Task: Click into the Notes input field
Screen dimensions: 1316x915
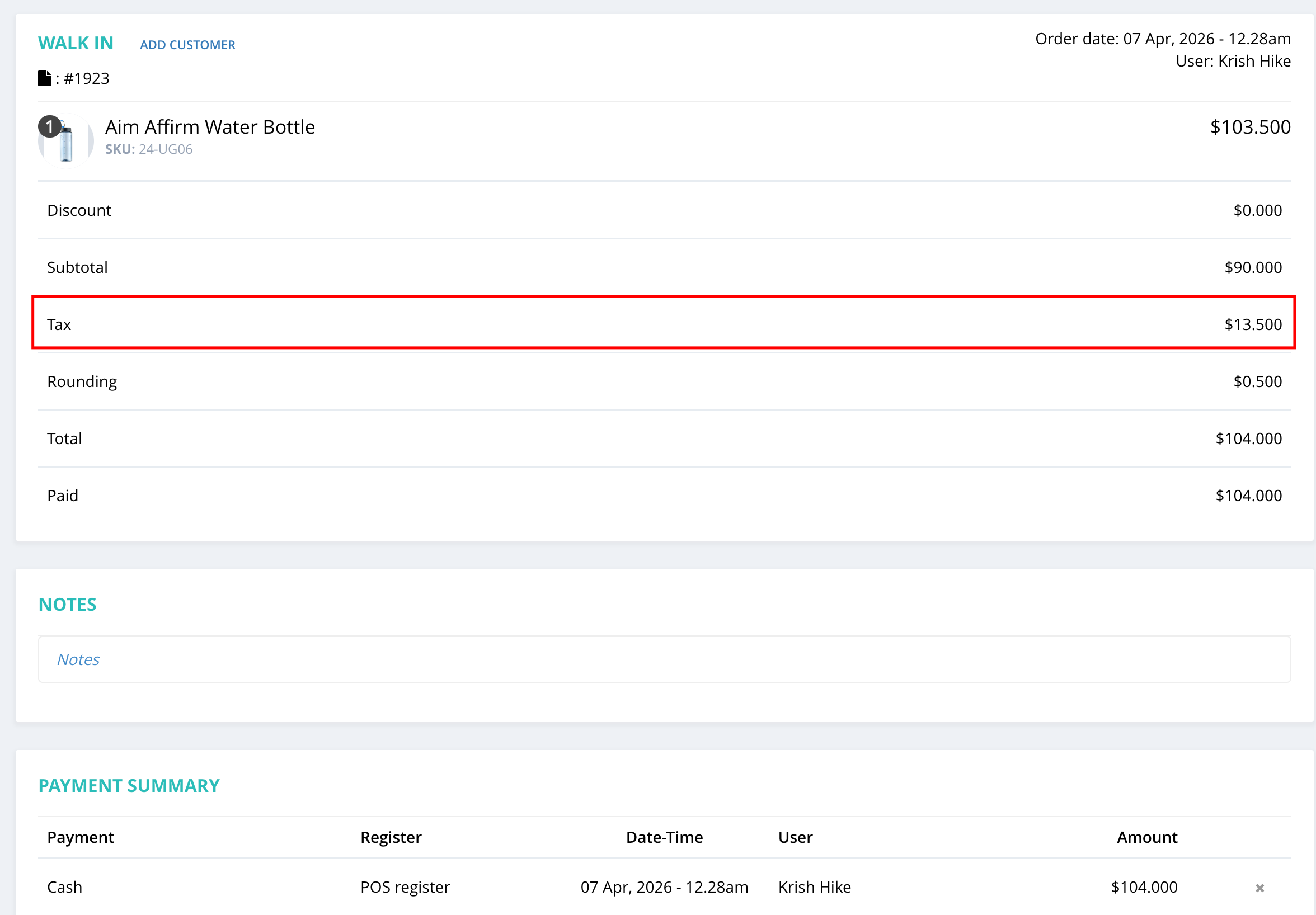Action: (664, 659)
